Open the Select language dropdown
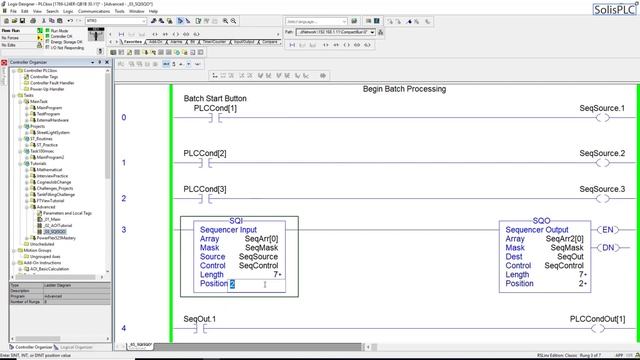Image resolution: width=640 pixels, height=360 pixels. coord(344,21)
